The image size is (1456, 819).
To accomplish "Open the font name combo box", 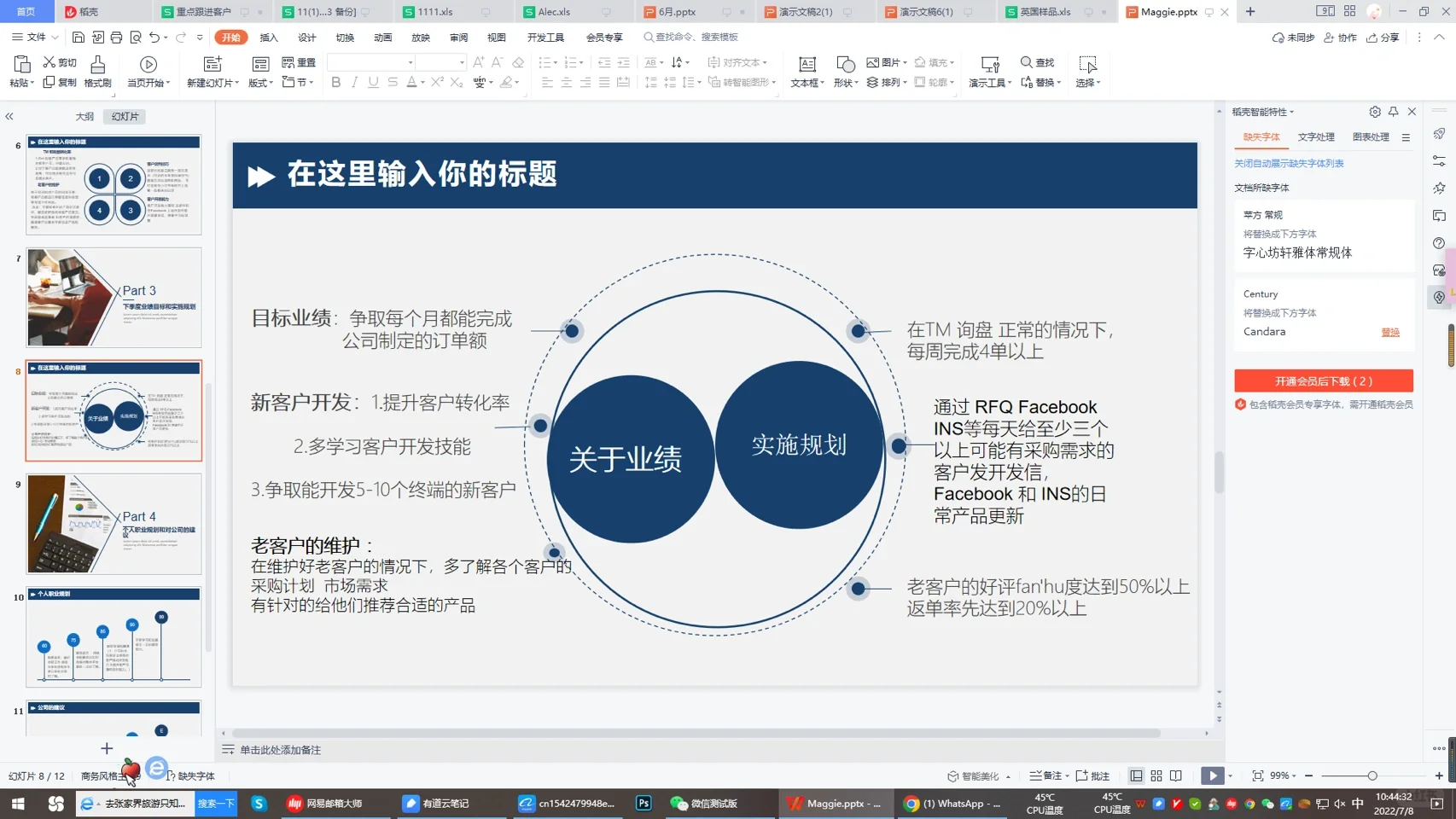I will click(371, 62).
